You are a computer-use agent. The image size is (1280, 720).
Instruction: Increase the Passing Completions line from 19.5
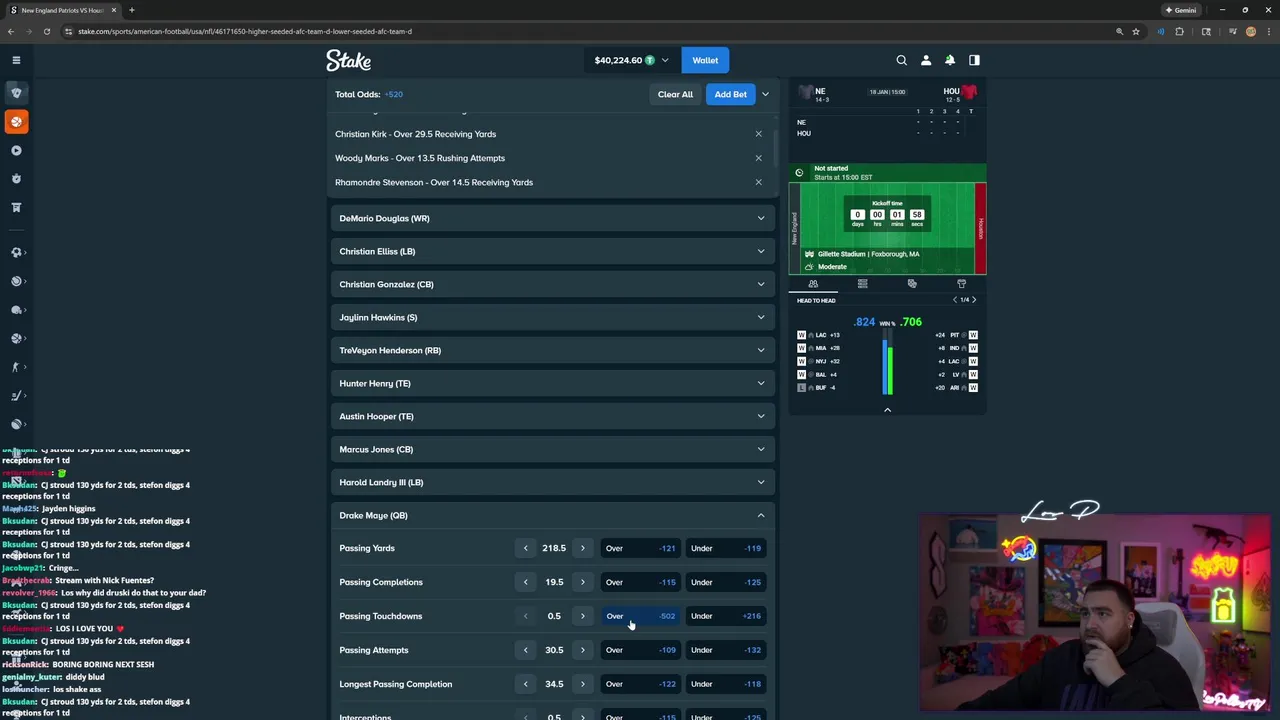click(x=582, y=582)
